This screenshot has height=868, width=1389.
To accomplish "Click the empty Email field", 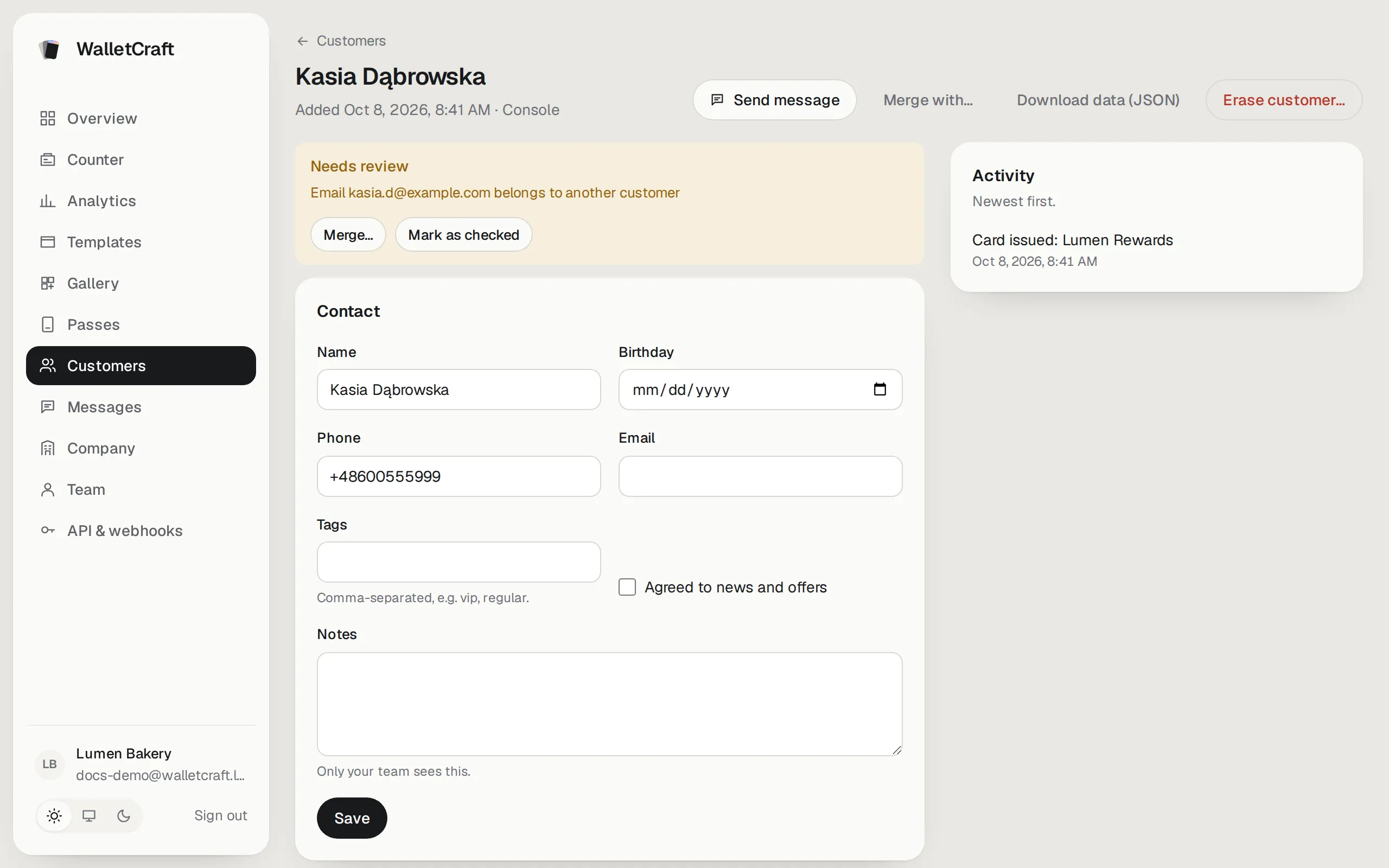I will 760,476.
